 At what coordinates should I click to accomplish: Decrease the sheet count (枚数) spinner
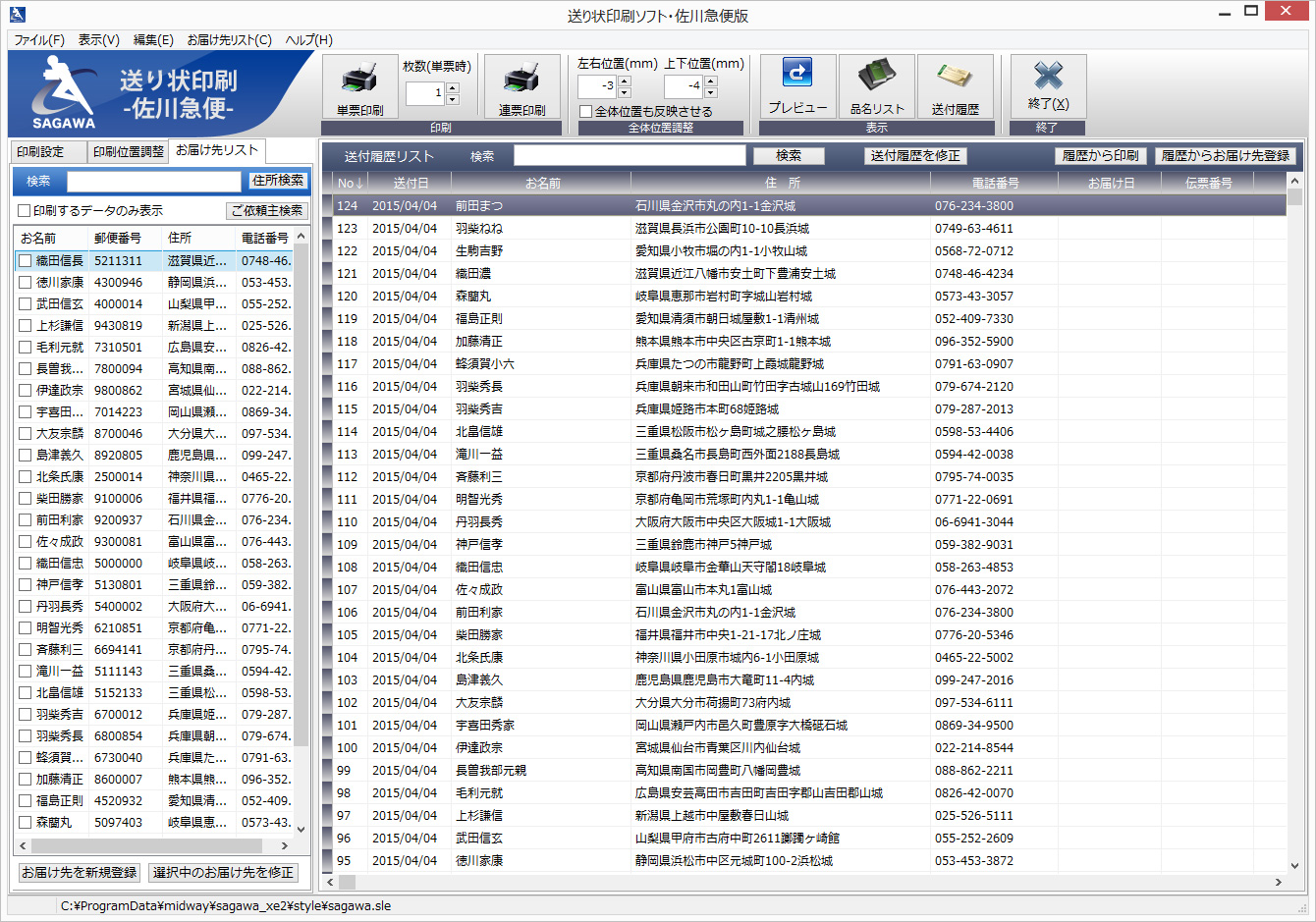[453, 99]
